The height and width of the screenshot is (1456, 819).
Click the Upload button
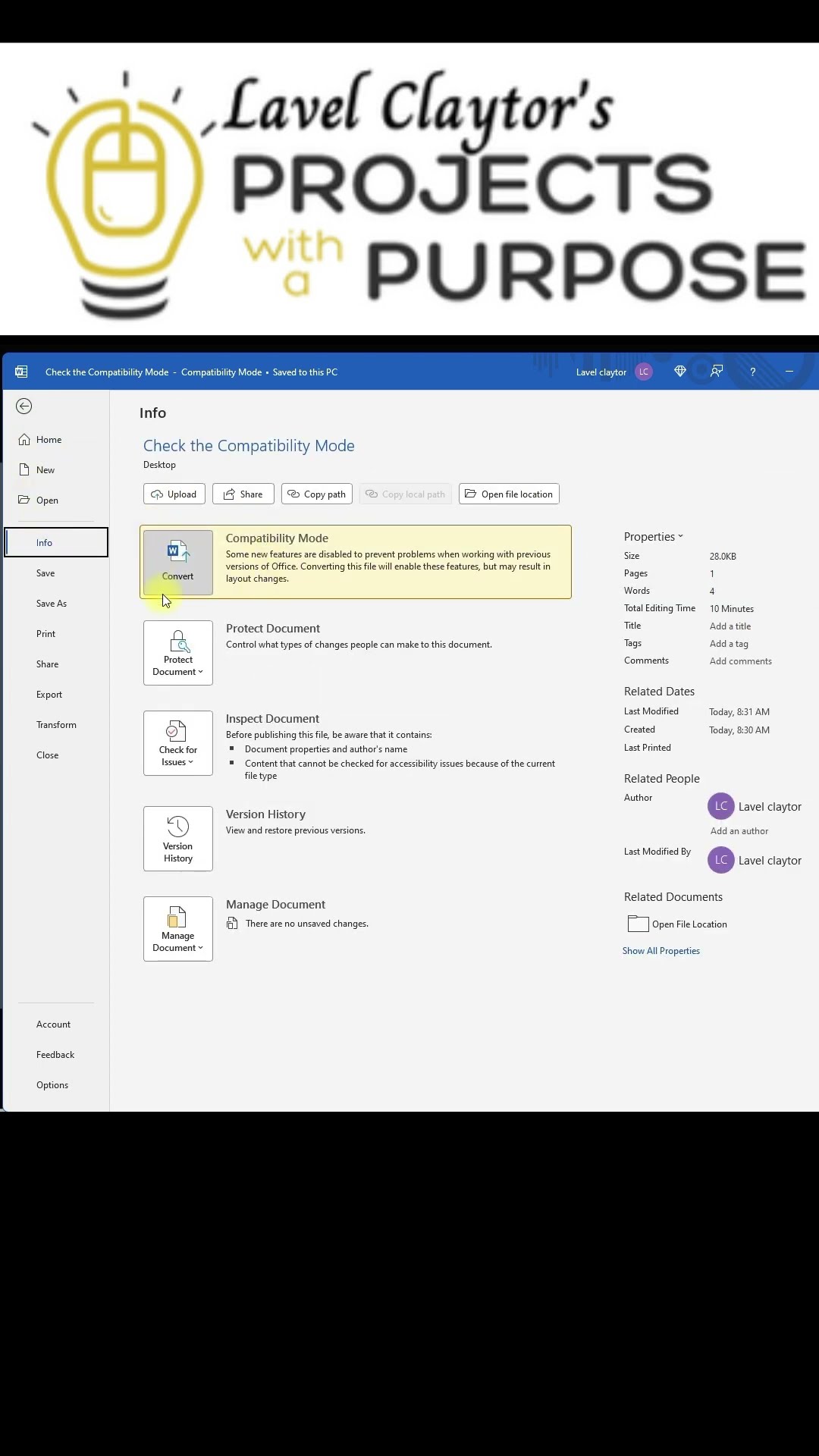(174, 494)
